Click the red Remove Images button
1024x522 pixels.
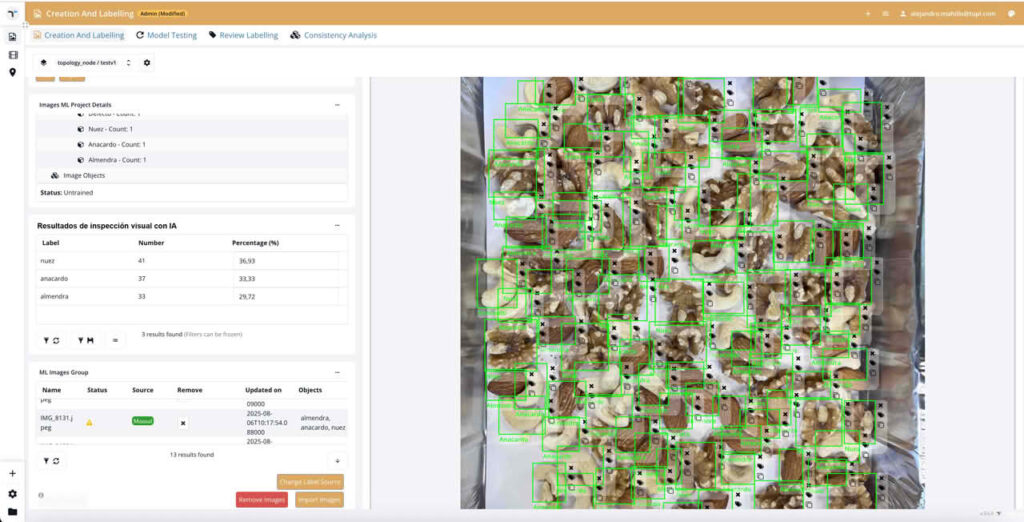point(261,499)
